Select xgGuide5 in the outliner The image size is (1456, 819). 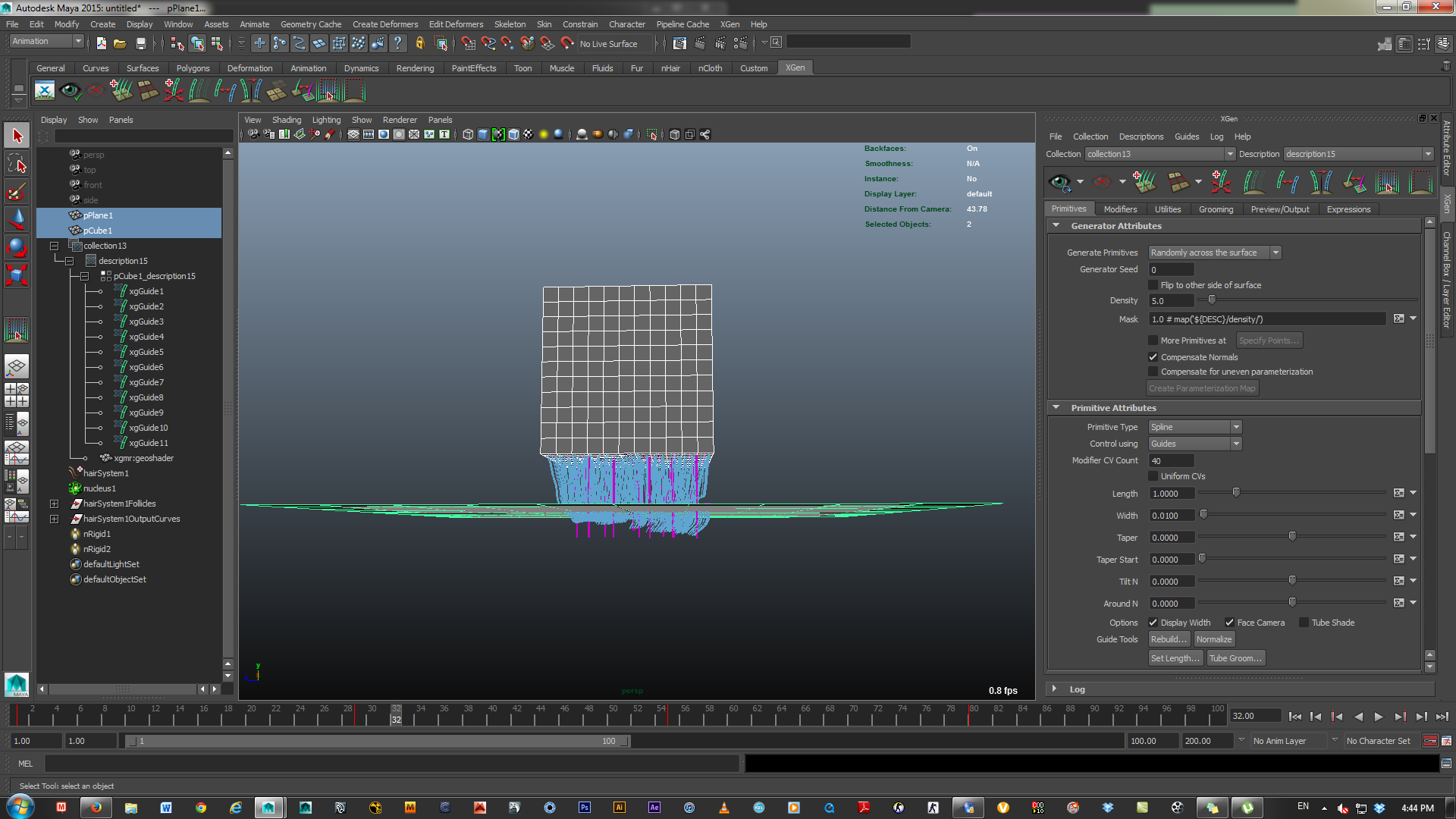point(146,352)
